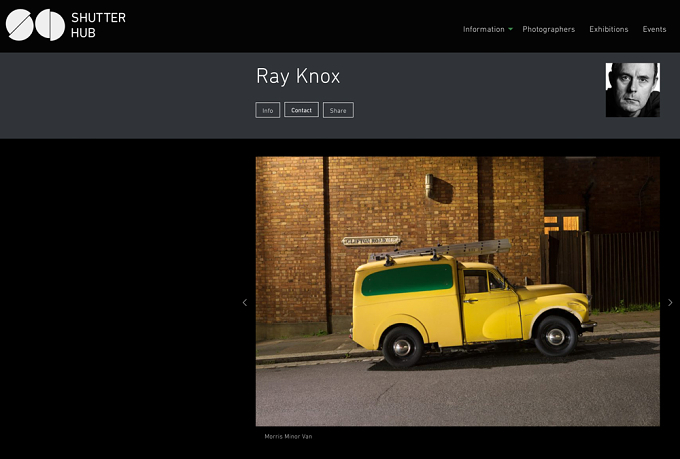Open Ray Knox's portrait thumbnail
680x459 pixels.
click(x=633, y=90)
